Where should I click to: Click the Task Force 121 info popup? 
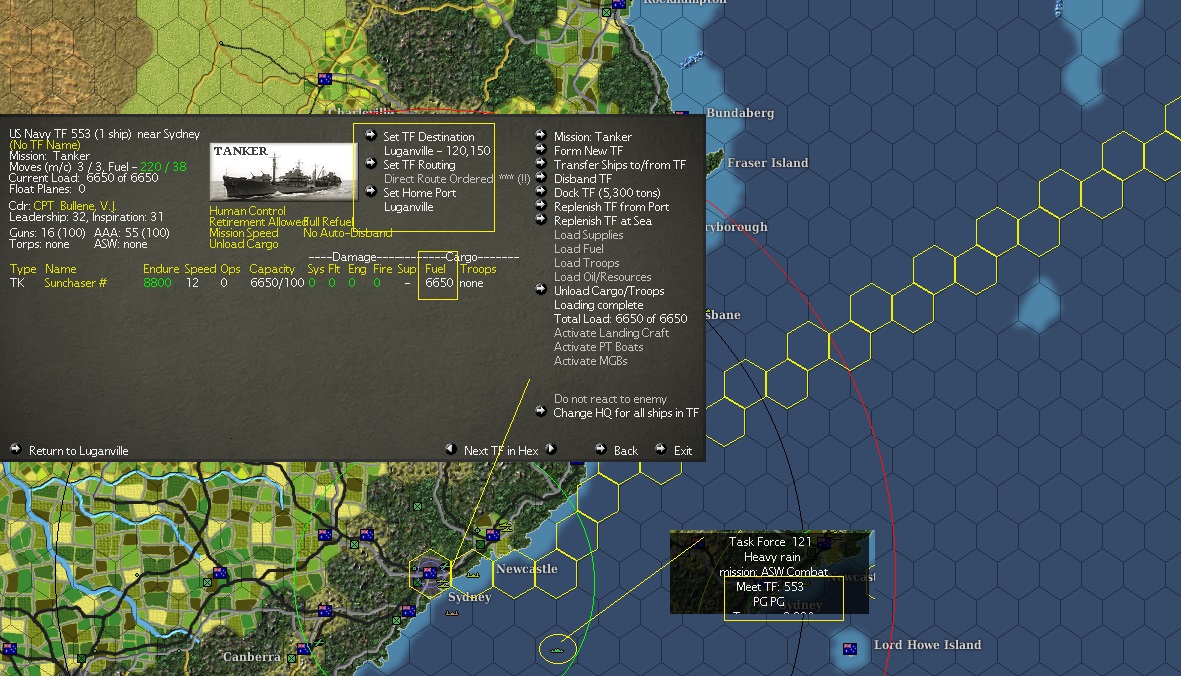(x=771, y=571)
